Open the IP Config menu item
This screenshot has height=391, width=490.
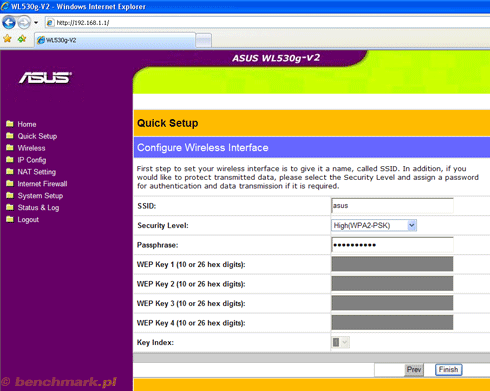tap(32, 160)
